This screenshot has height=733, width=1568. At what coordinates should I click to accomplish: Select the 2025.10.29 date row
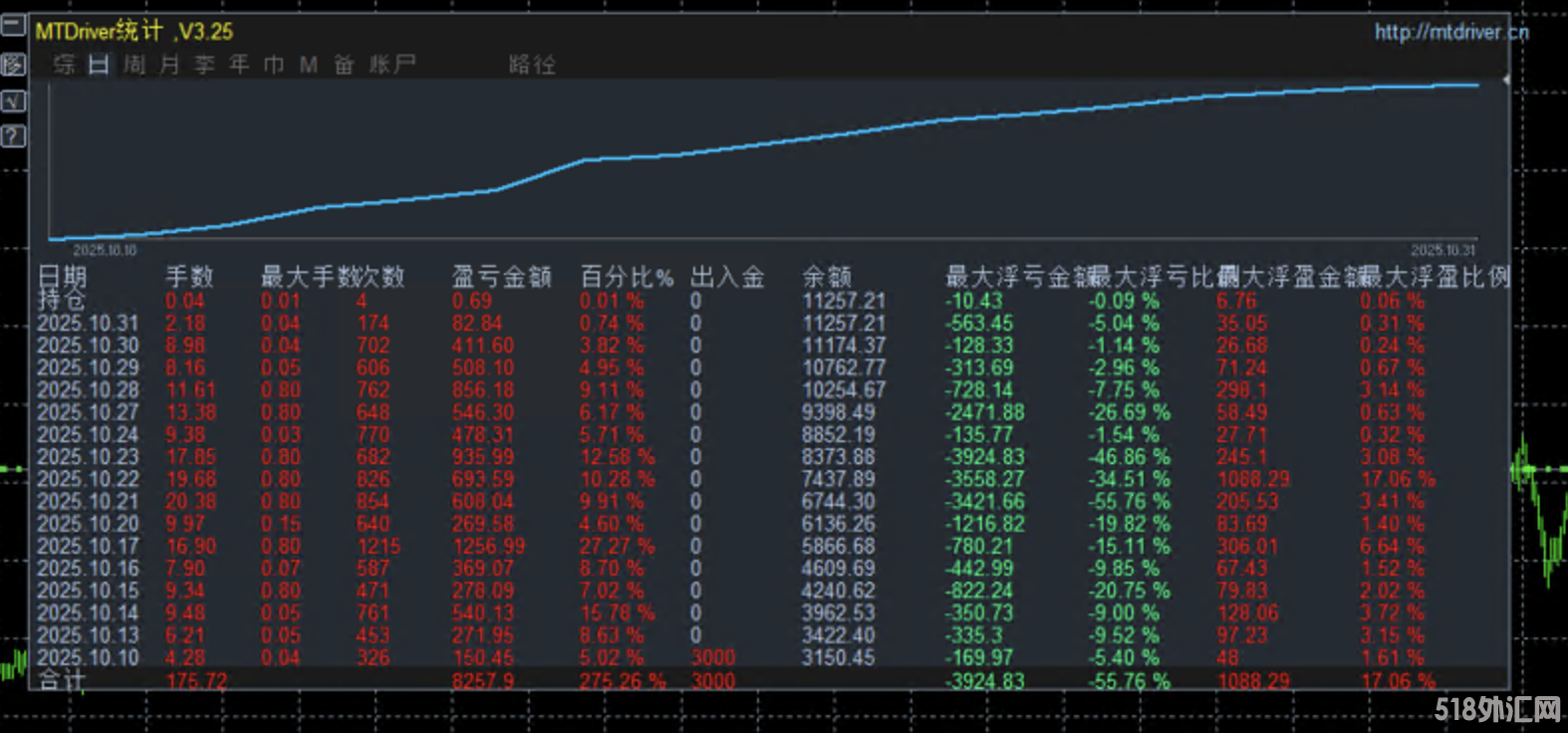[88, 367]
